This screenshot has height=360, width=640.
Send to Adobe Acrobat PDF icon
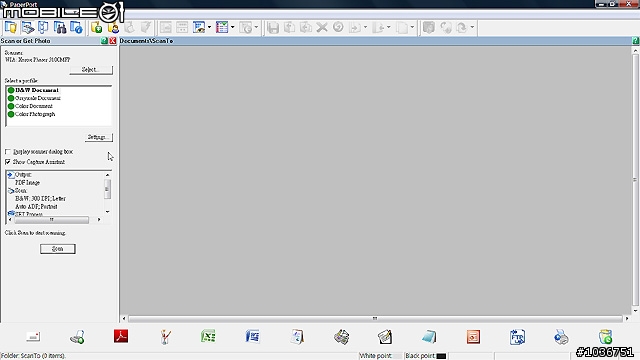click(x=121, y=336)
